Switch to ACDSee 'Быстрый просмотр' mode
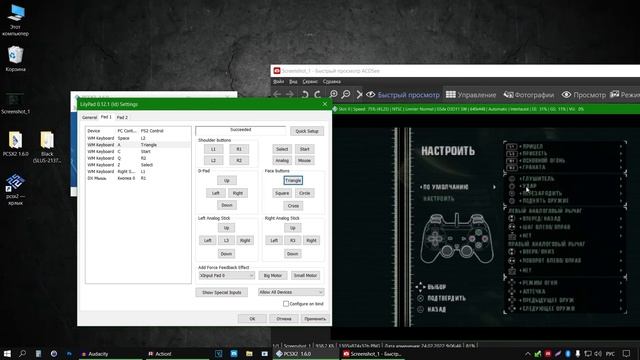The image size is (640, 360). (402, 95)
